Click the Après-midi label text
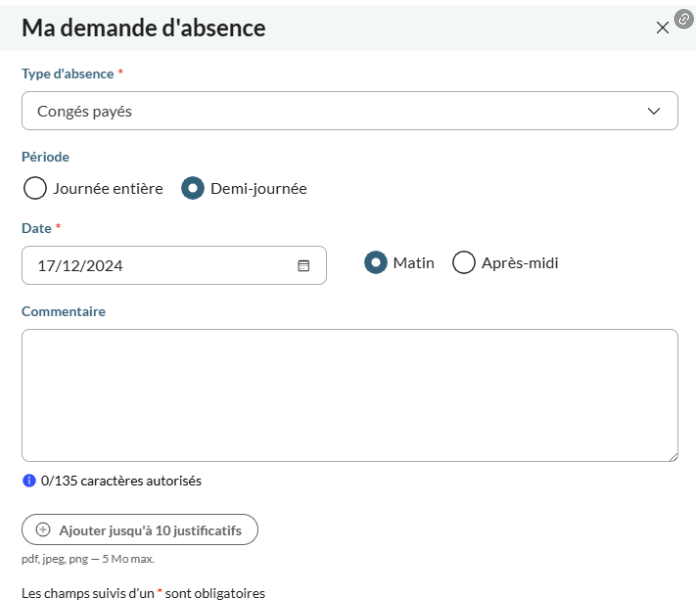The image size is (696, 611). [x=520, y=263]
